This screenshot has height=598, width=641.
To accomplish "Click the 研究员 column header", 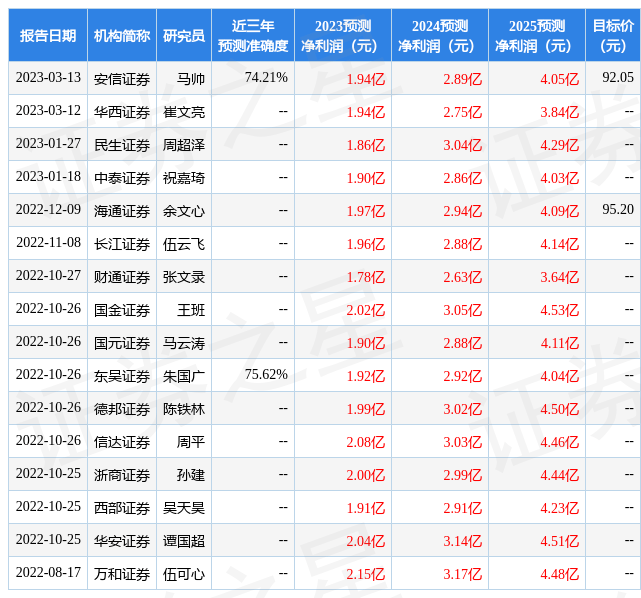I will pos(184,36).
